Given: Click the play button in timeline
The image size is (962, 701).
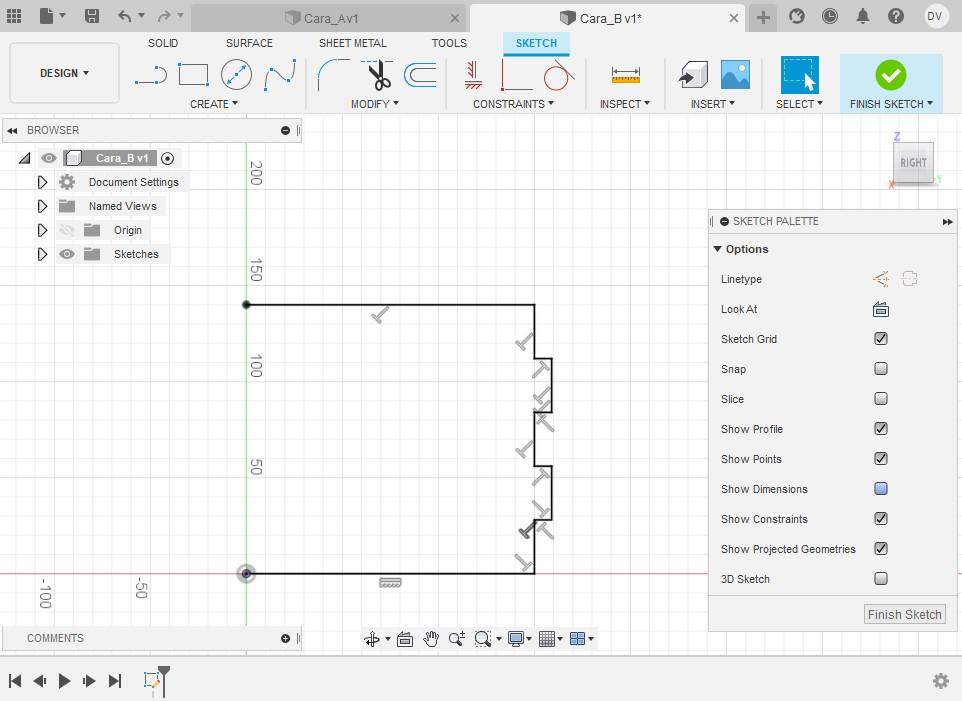Looking at the screenshot, I should point(64,681).
